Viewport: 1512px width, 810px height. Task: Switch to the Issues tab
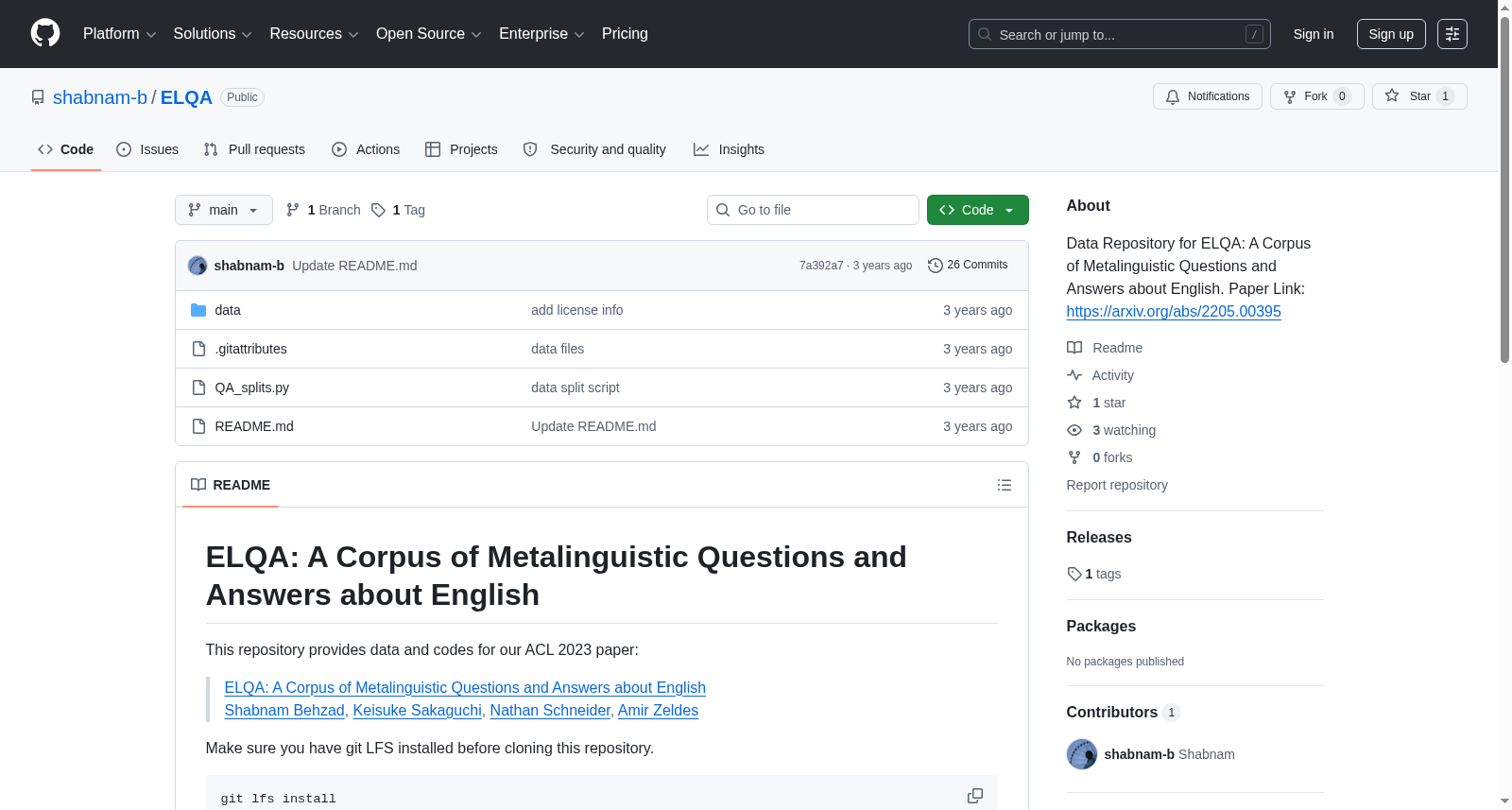tap(147, 149)
